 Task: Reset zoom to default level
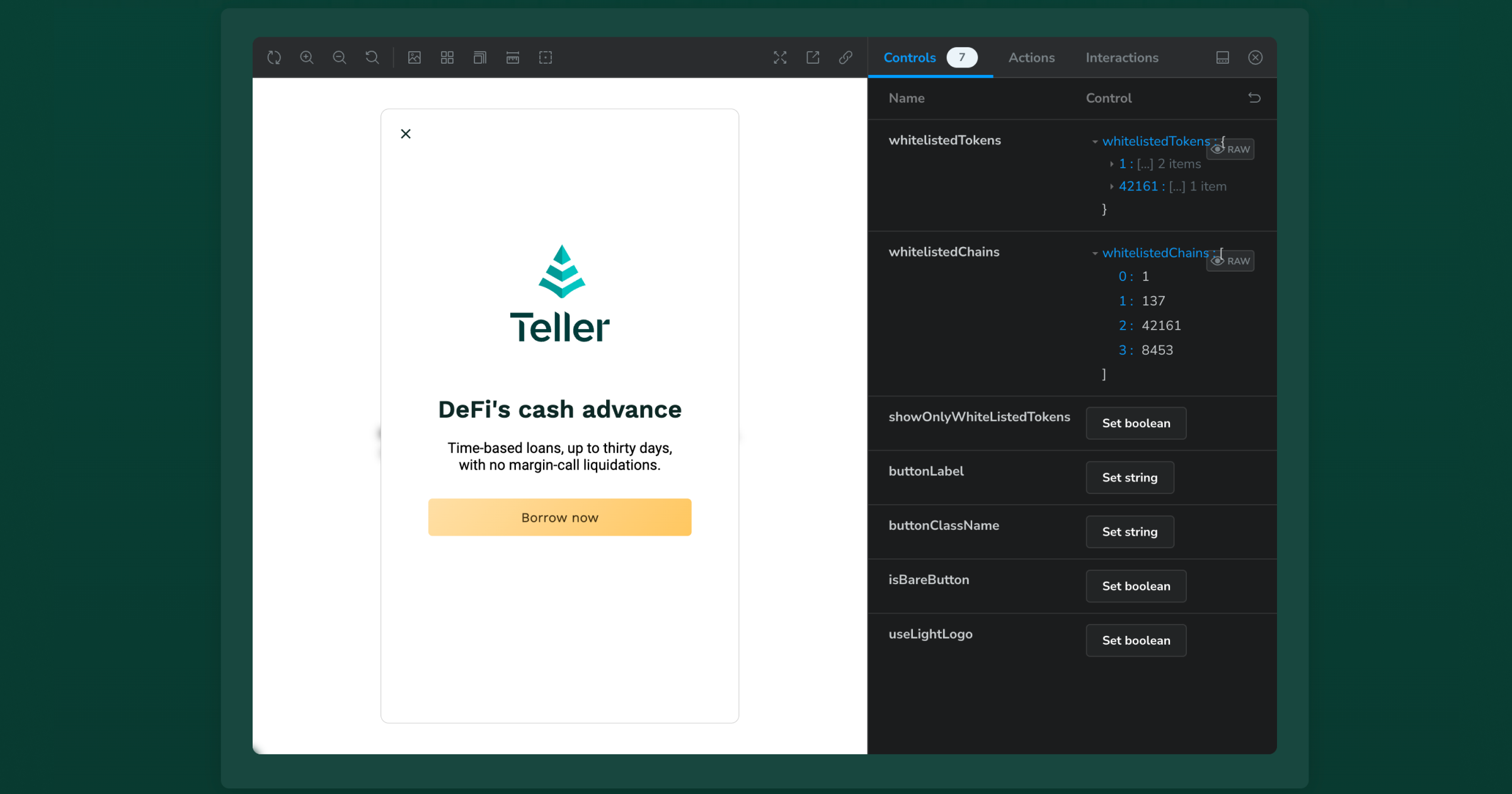click(372, 57)
